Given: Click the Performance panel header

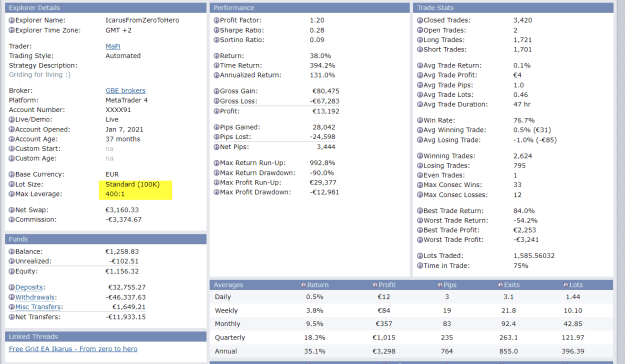Looking at the screenshot, I should click(x=310, y=8).
